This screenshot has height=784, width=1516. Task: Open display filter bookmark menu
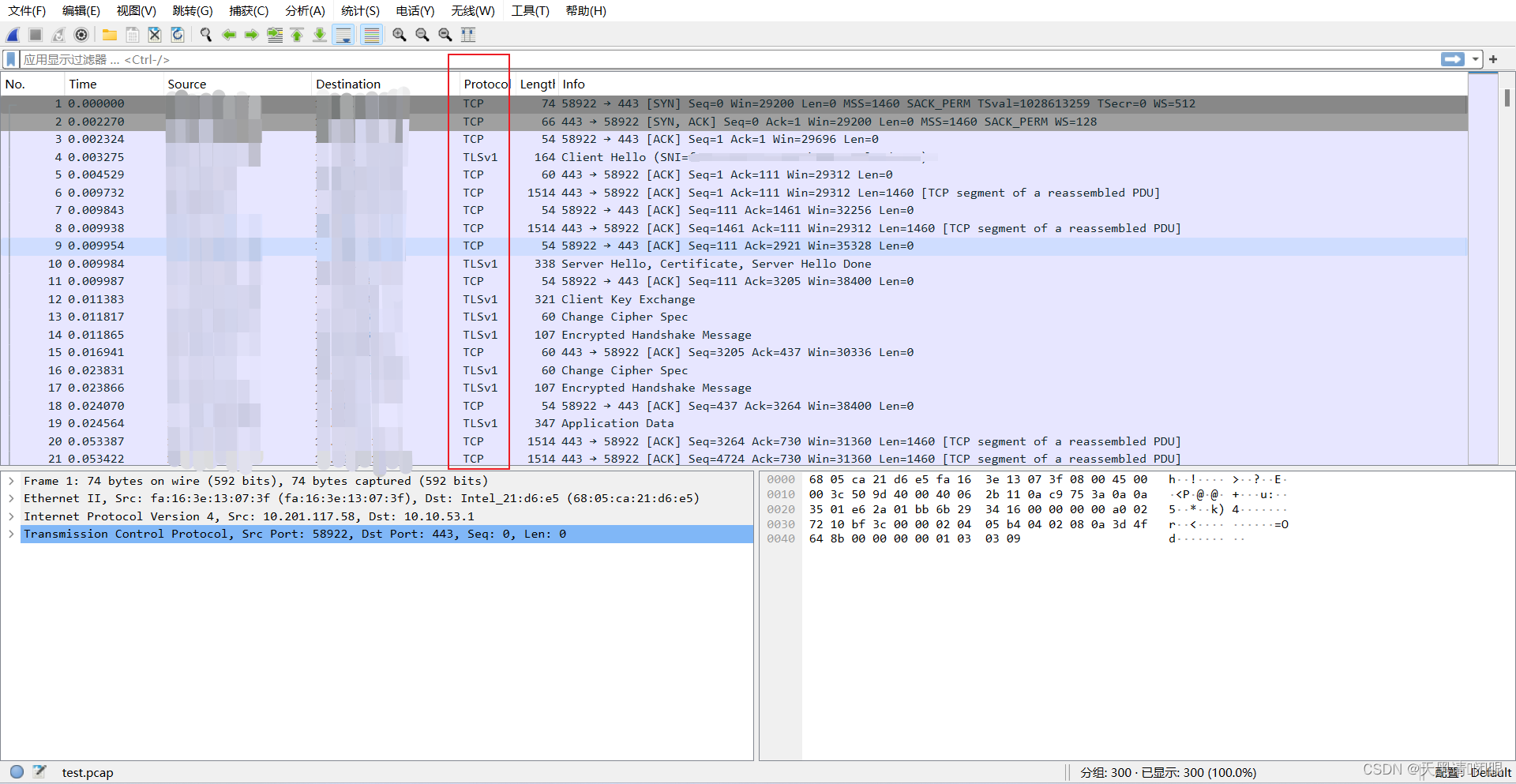11,59
